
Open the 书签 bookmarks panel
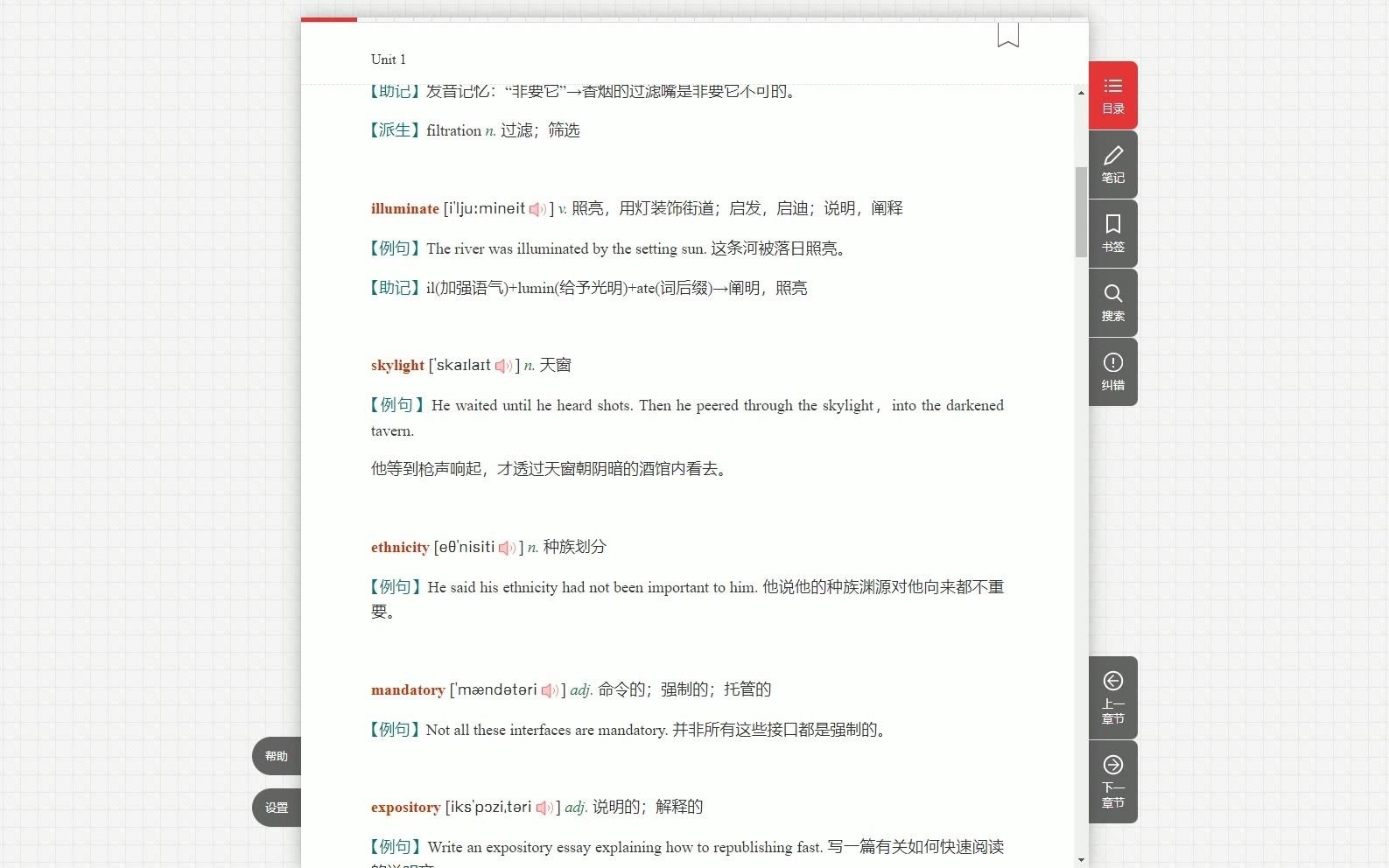click(1112, 234)
